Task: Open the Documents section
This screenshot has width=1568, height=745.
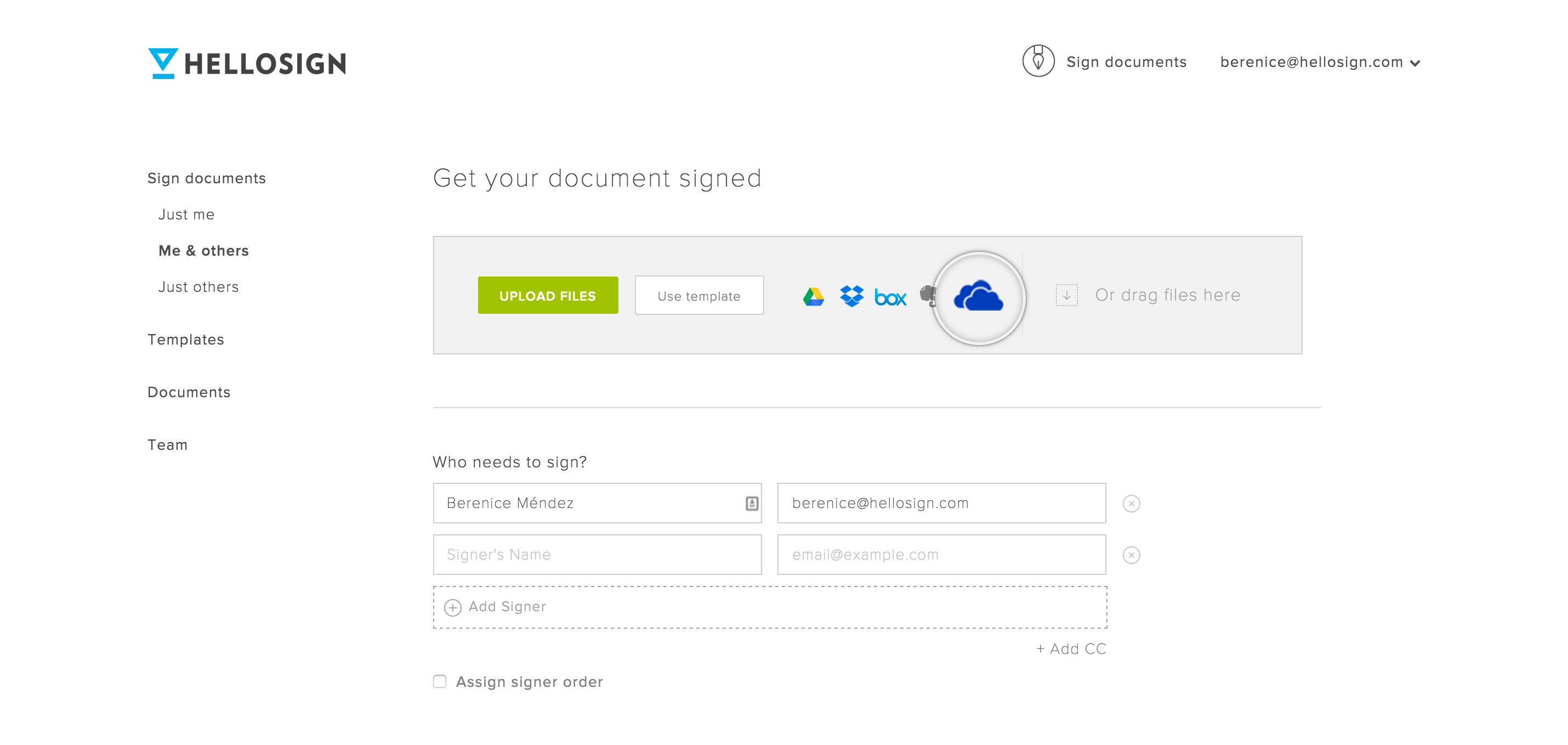Action: [x=188, y=391]
